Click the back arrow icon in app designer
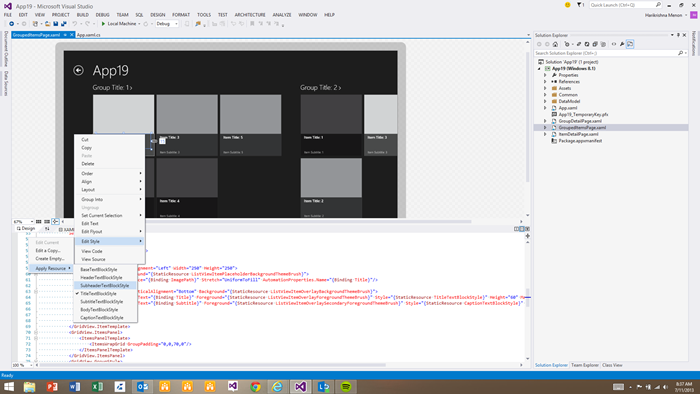This screenshot has width=700, height=394. pyautogui.click(x=78, y=70)
